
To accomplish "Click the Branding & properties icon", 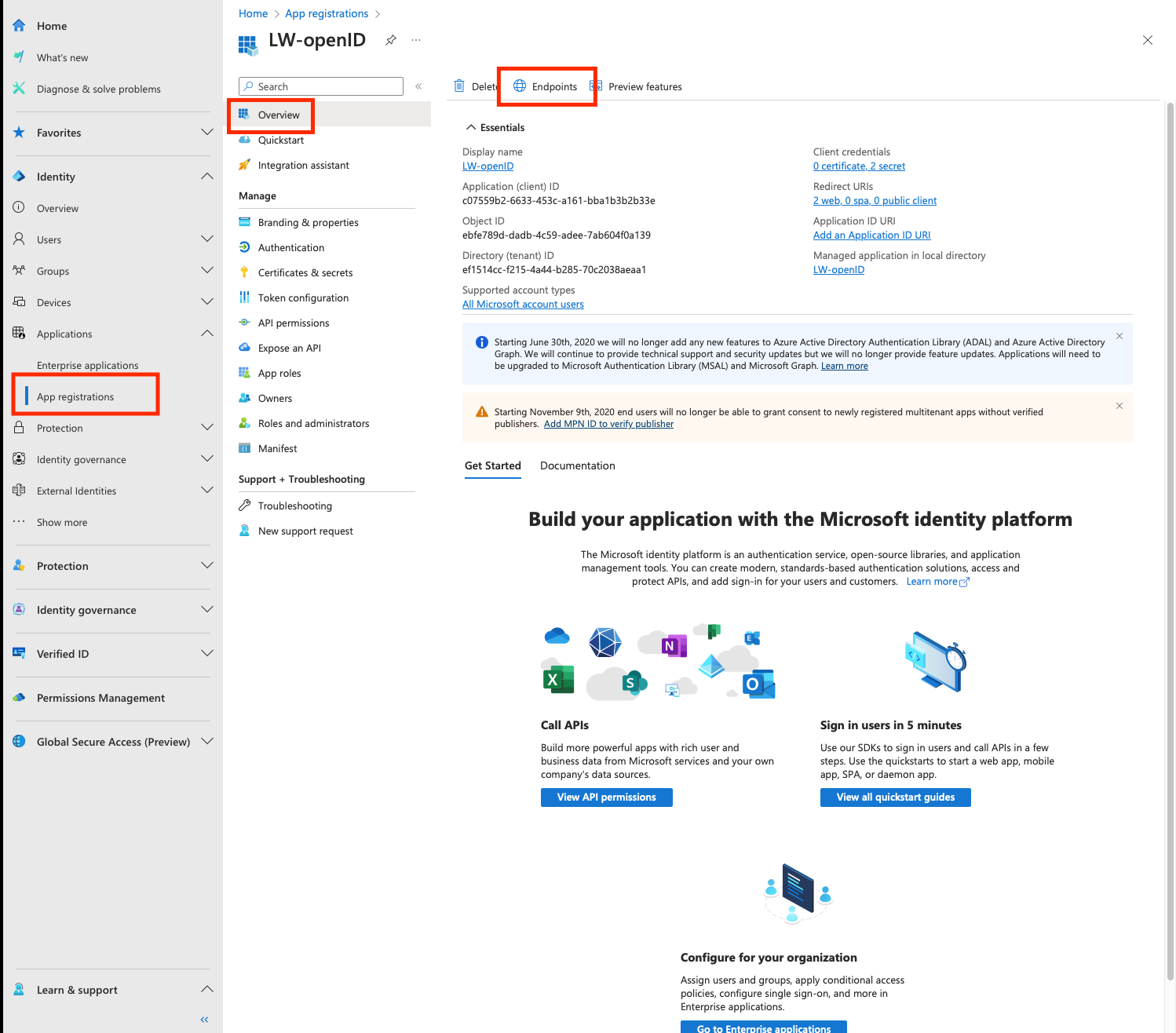I will click(x=244, y=222).
